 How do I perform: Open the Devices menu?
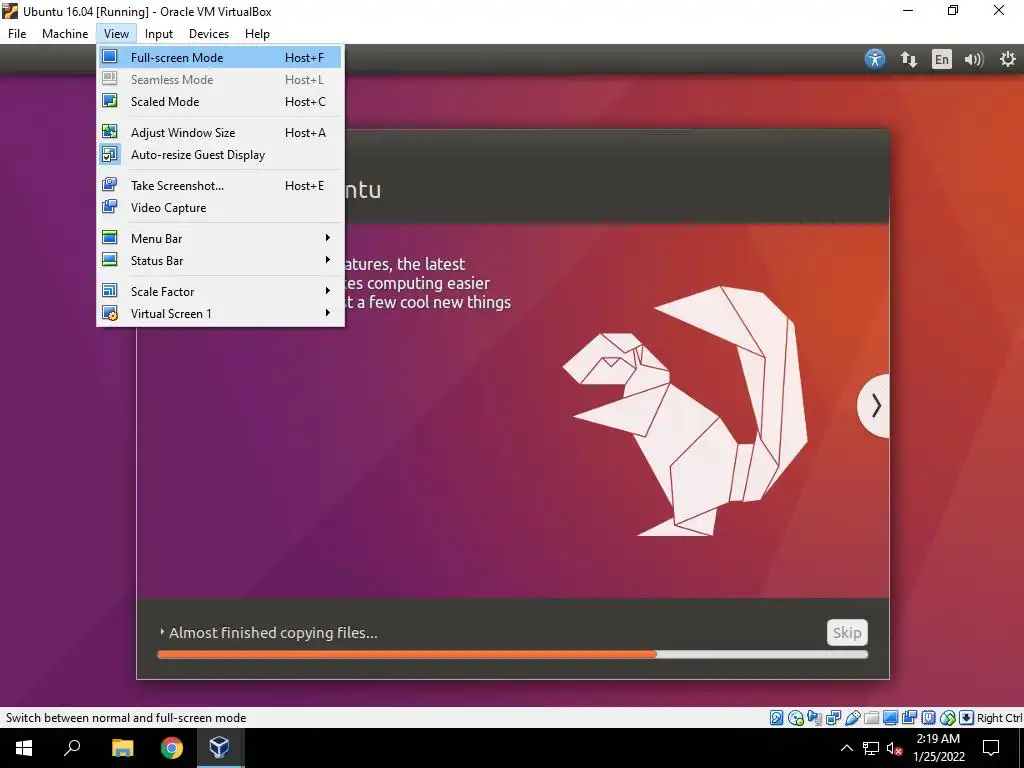(x=209, y=33)
